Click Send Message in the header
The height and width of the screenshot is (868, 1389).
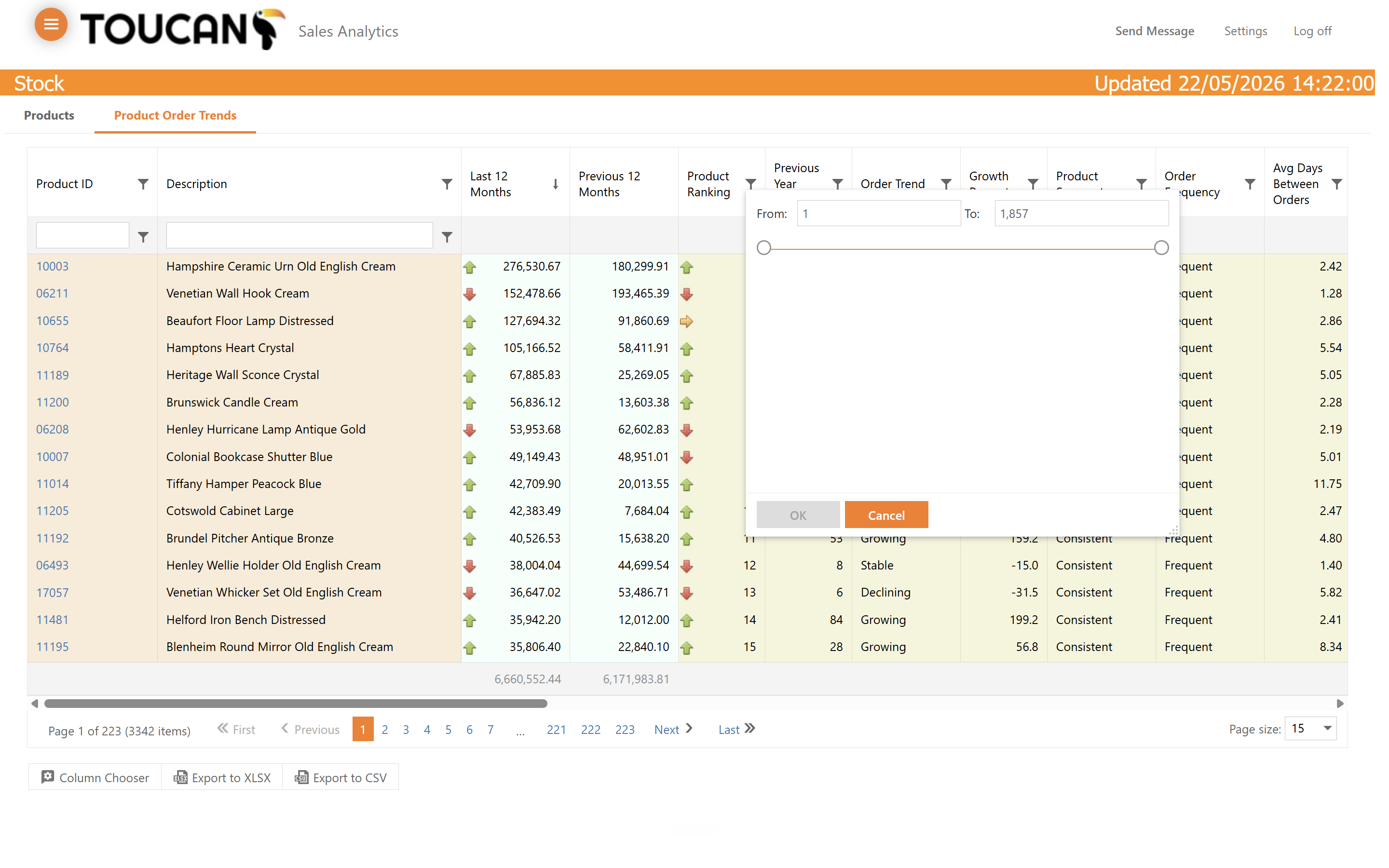tap(1154, 31)
